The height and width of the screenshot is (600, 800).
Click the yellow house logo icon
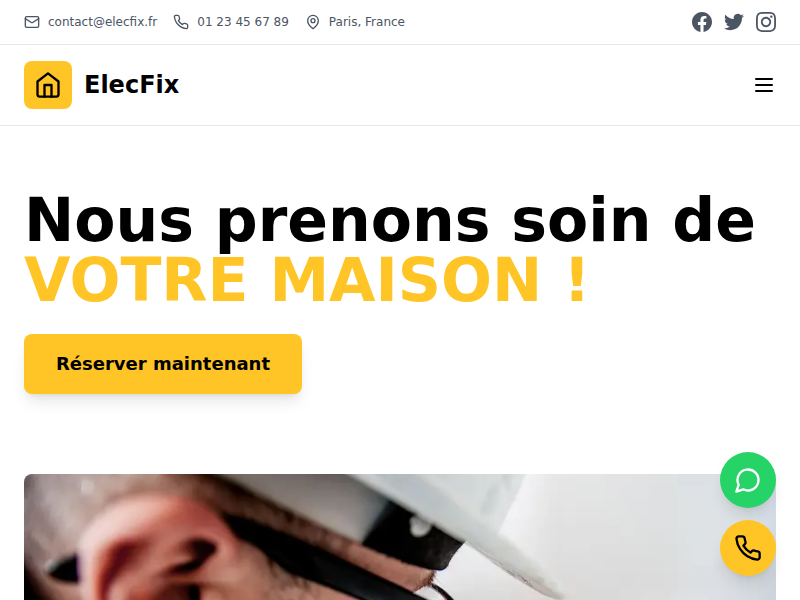click(48, 85)
